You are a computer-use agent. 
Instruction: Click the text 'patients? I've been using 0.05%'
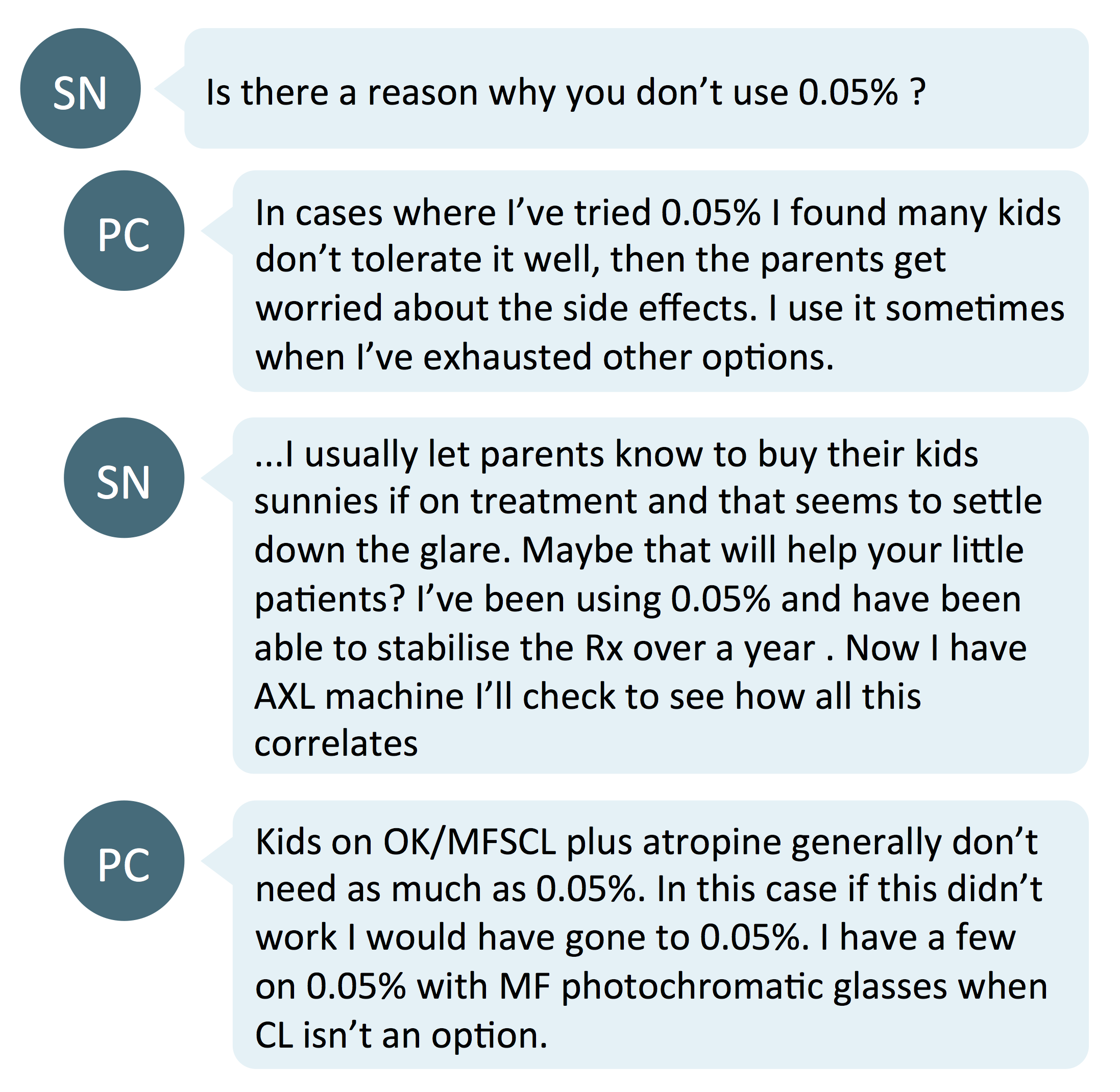[513, 600]
